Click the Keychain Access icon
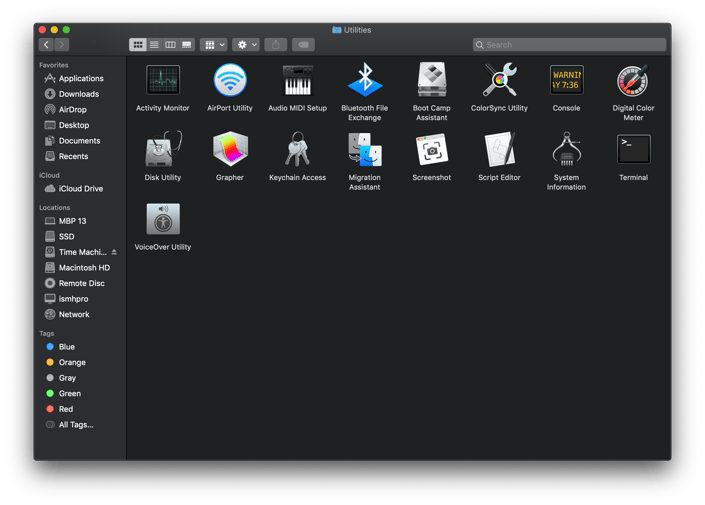This screenshot has width=705, height=505. pyautogui.click(x=297, y=149)
